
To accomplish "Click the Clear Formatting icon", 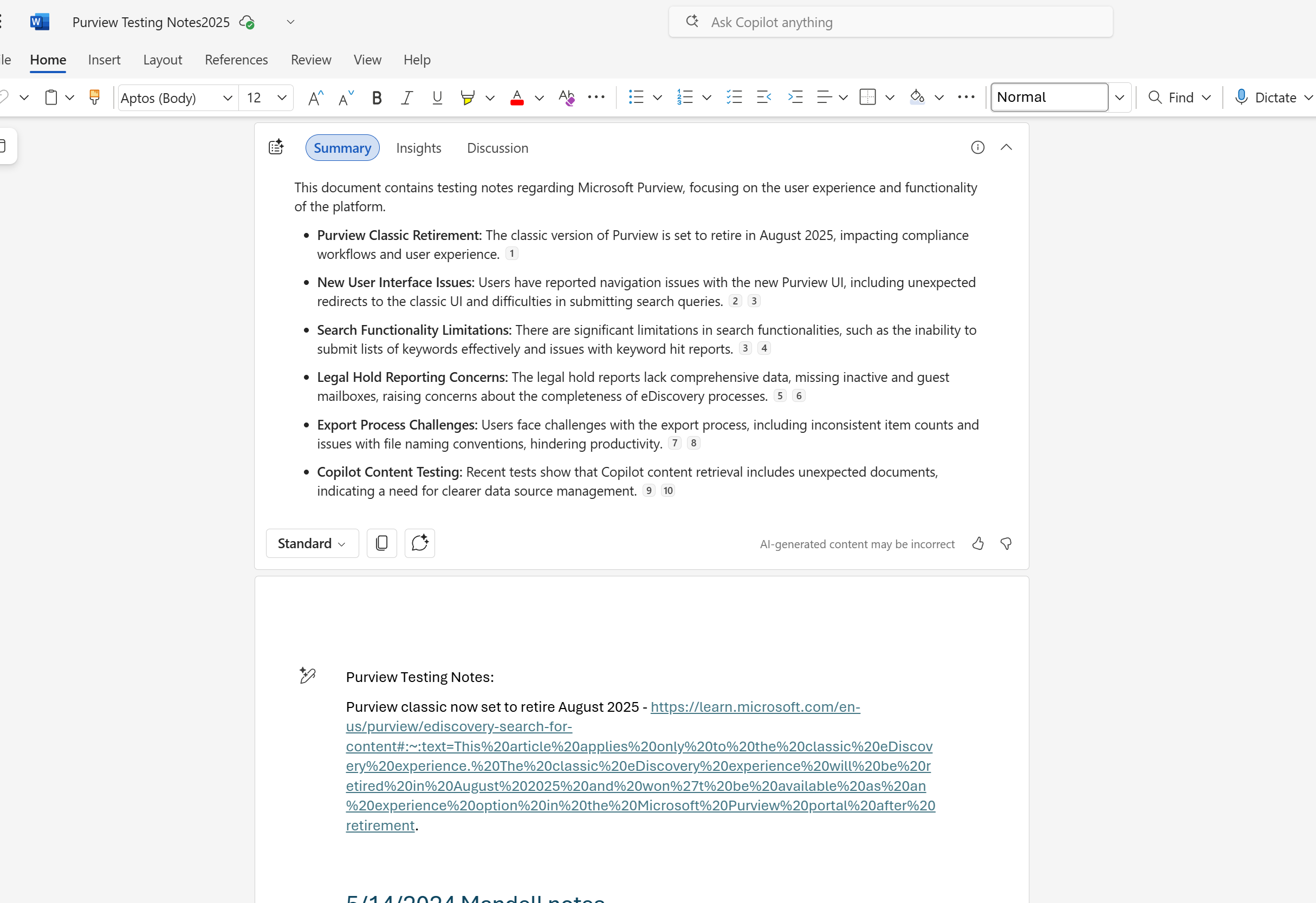I will click(x=566, y=98).
